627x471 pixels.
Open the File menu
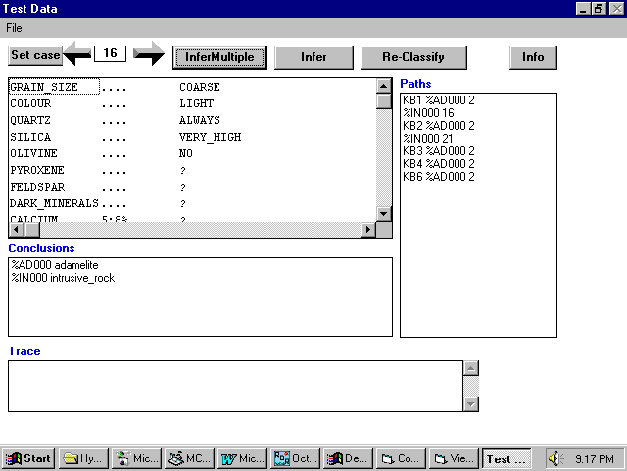(x=15, y=27)
